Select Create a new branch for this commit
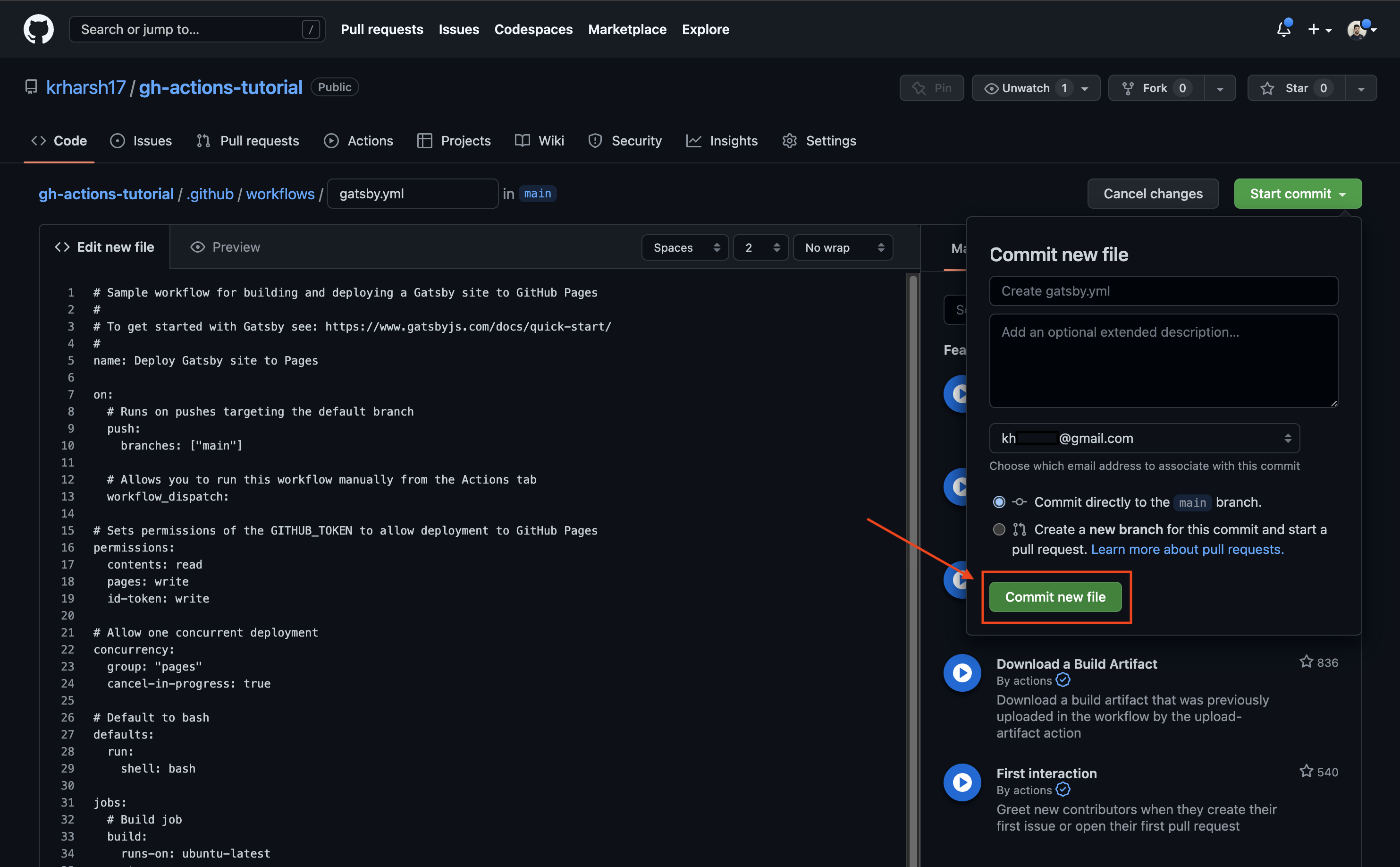This screenshot has height=867, width=1400. tap(999, 529)
